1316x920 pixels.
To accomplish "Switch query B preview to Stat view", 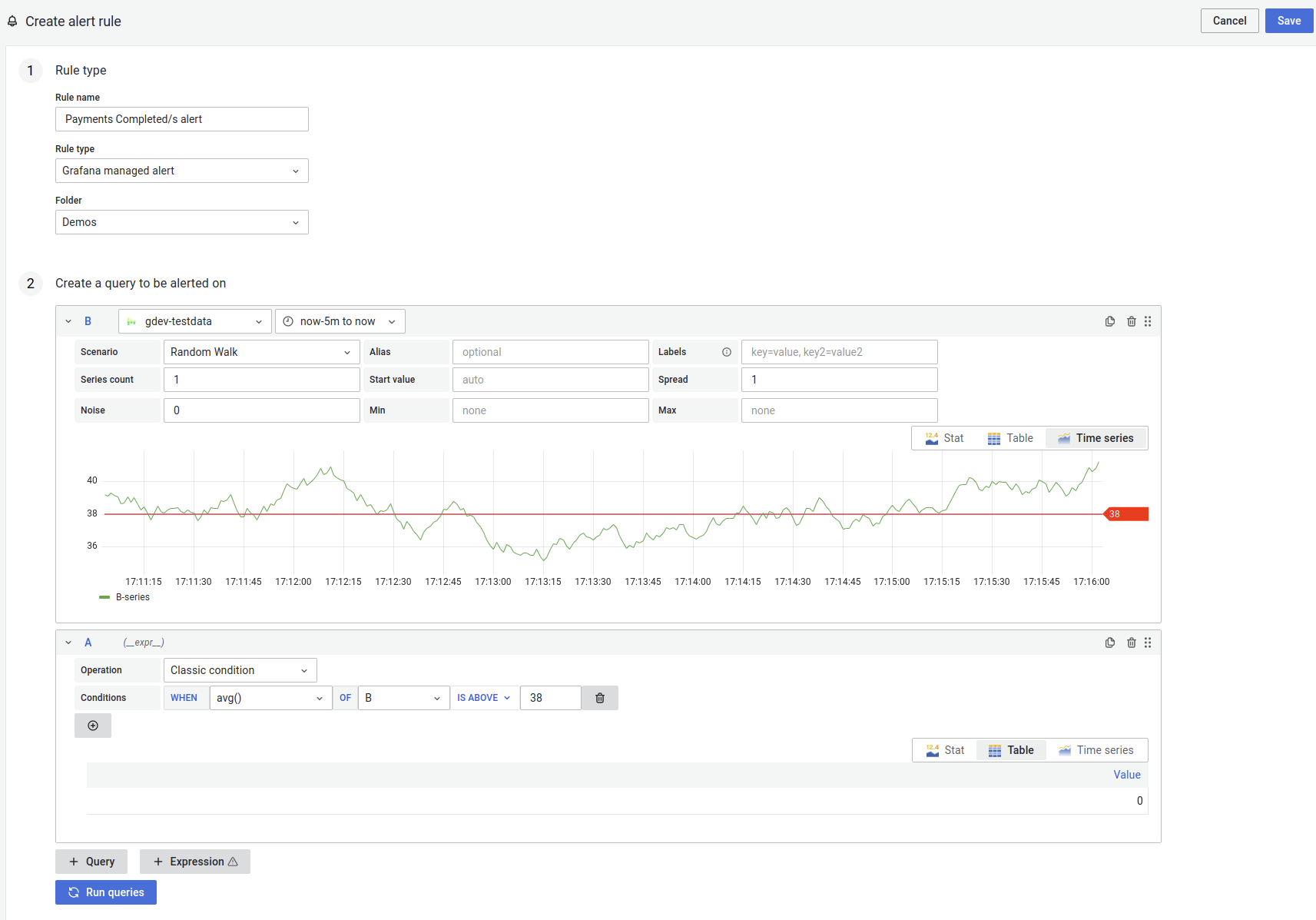I will 945,437.
